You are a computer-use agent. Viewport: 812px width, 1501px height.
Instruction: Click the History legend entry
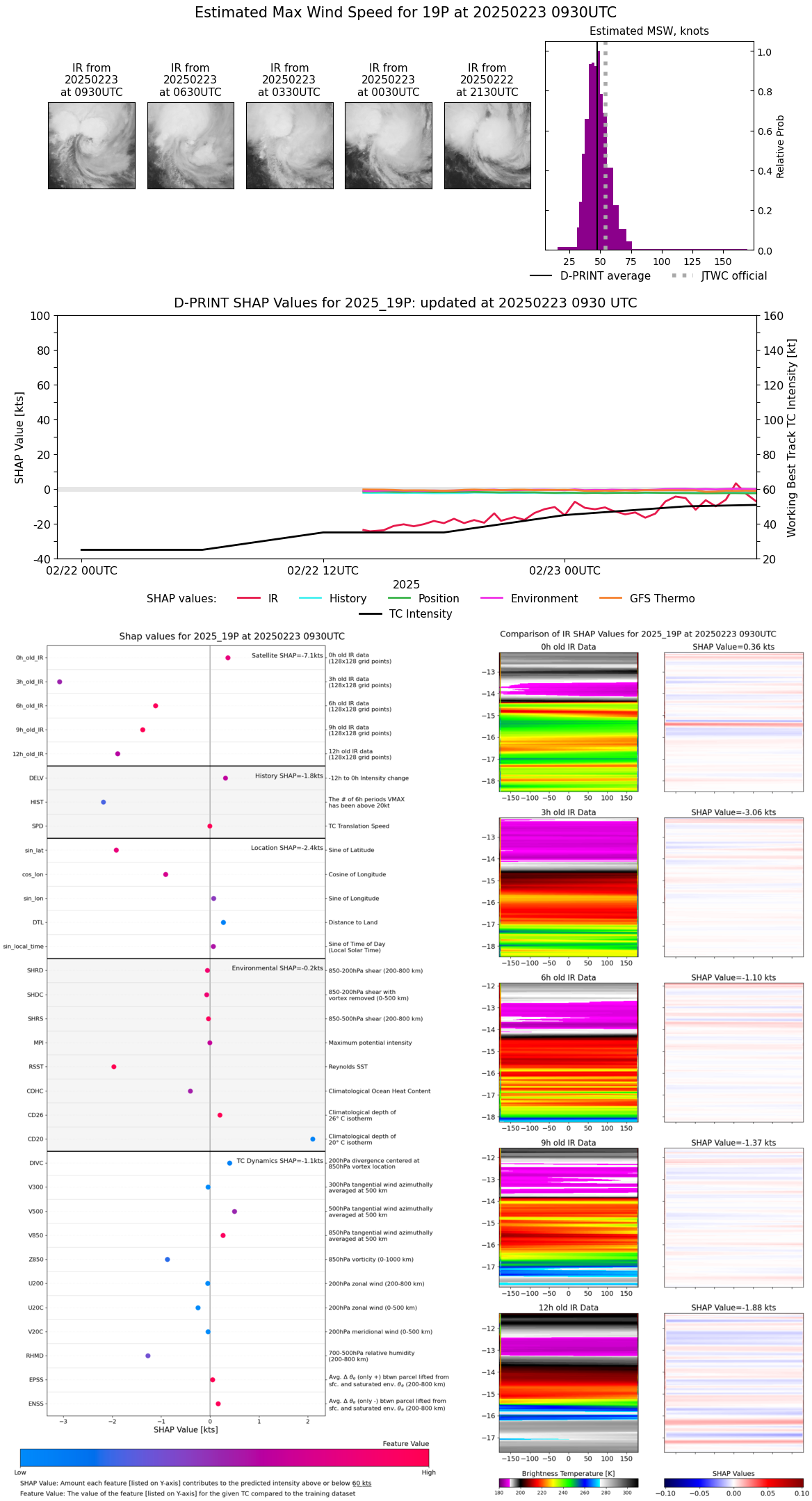coord(332,598)
